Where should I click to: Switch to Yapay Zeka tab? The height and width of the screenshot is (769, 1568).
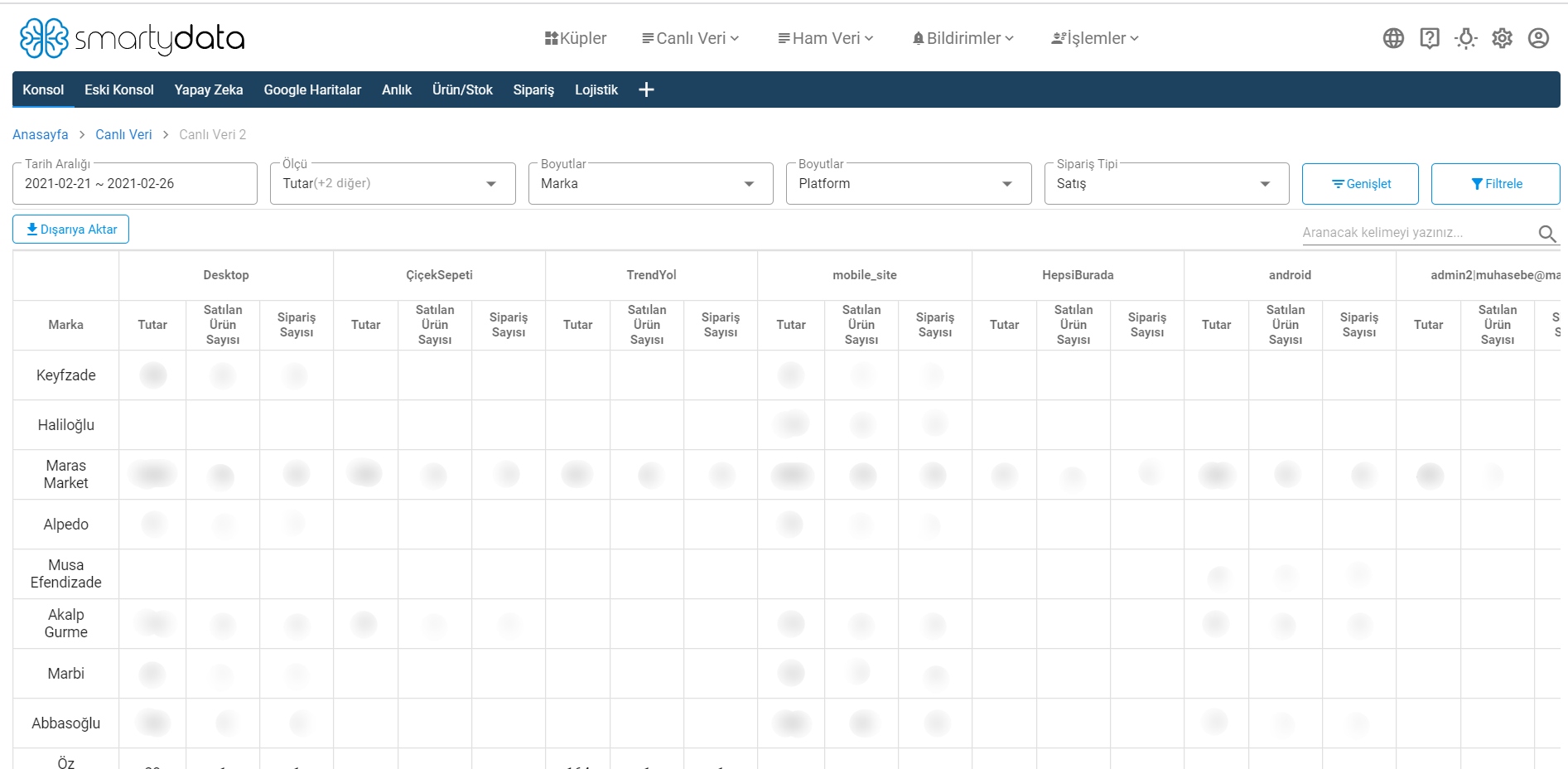pos(209,89)
